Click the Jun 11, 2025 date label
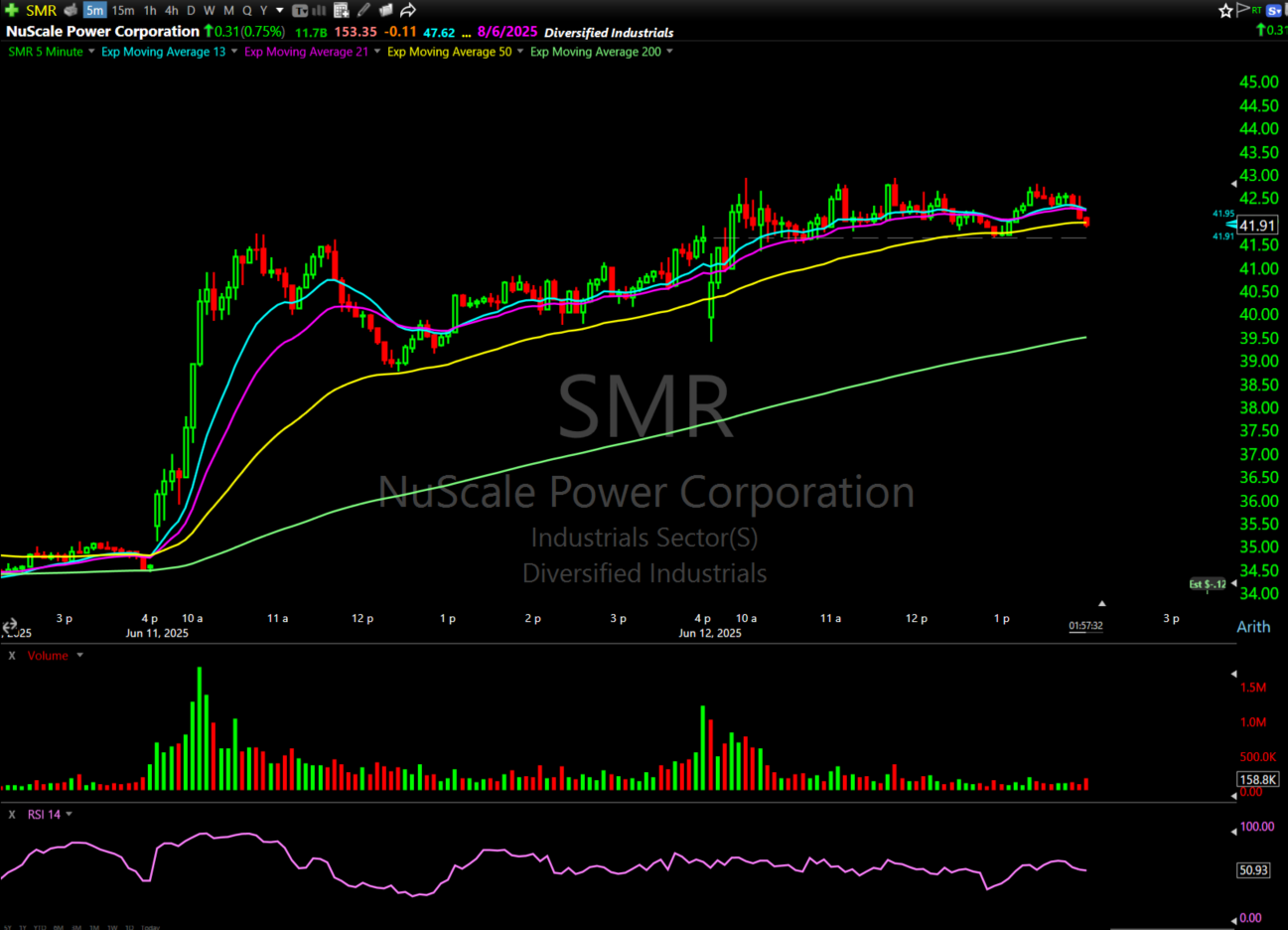 [x=157, y=633]
